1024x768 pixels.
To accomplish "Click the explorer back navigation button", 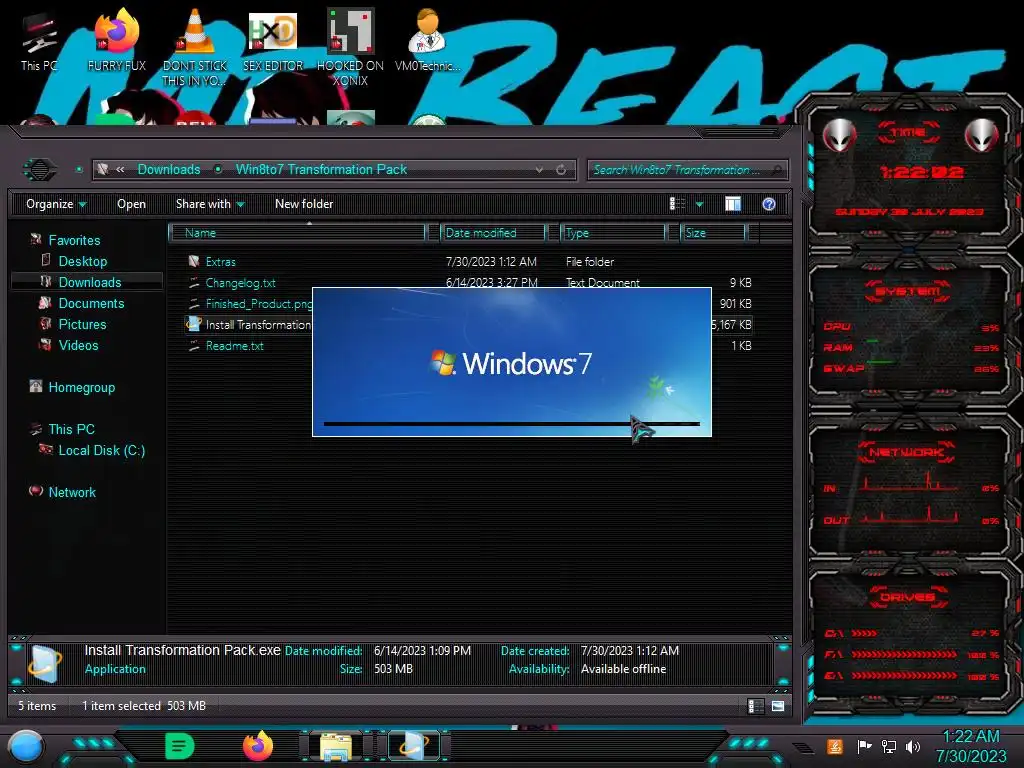I will coord(40,170).
